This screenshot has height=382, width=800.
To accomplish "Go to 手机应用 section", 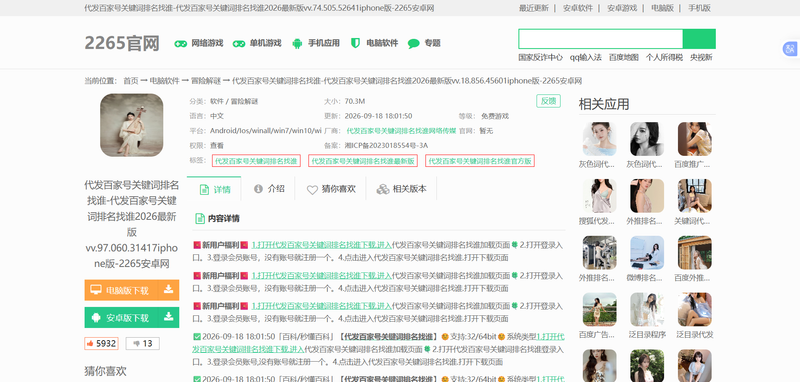I will [323, 43].
